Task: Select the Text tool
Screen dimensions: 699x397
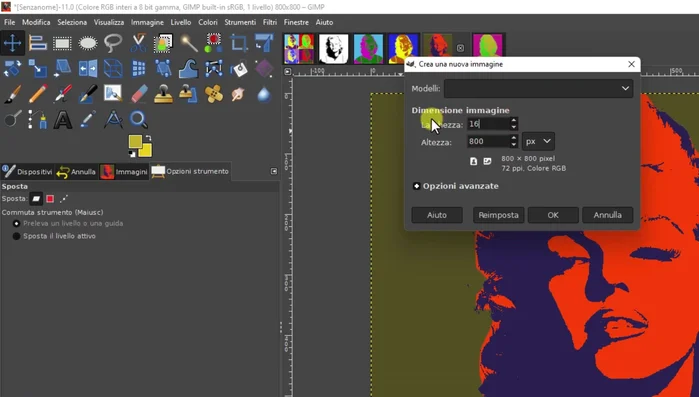Action: pyautogui.click(x=62, y=119)
